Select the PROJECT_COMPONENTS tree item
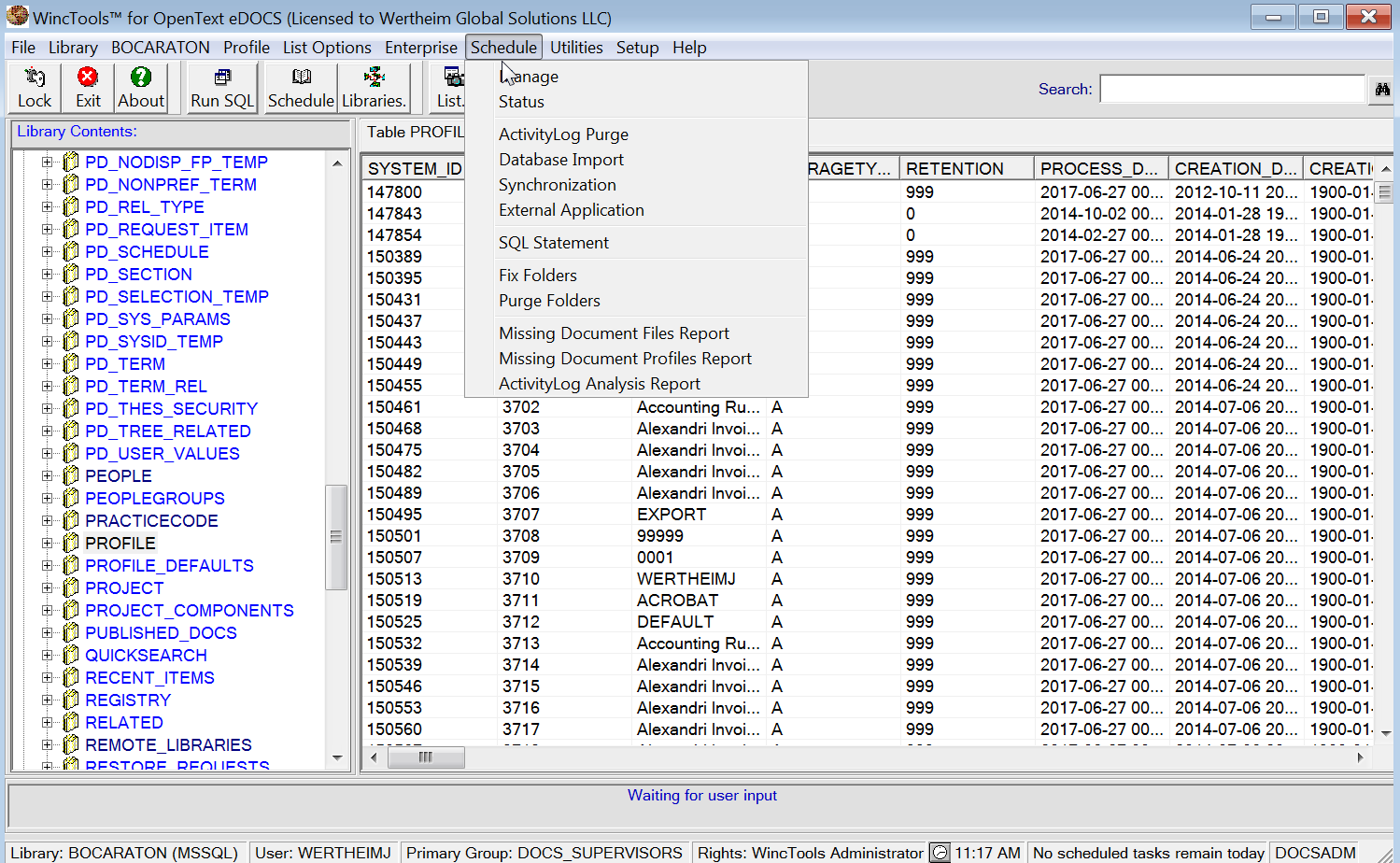 pyautogui.click(x=190, y=611)
